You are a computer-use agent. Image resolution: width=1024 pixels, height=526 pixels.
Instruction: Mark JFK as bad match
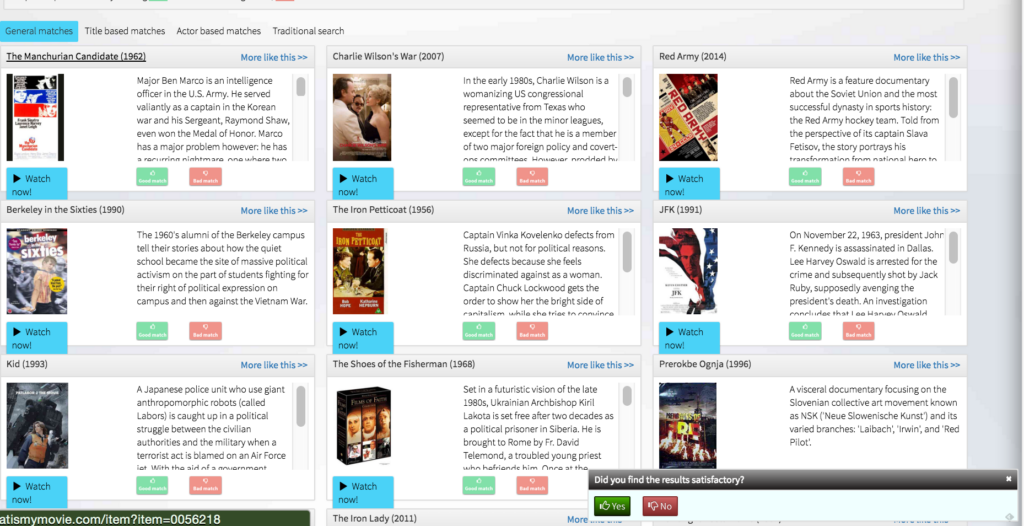858,331
